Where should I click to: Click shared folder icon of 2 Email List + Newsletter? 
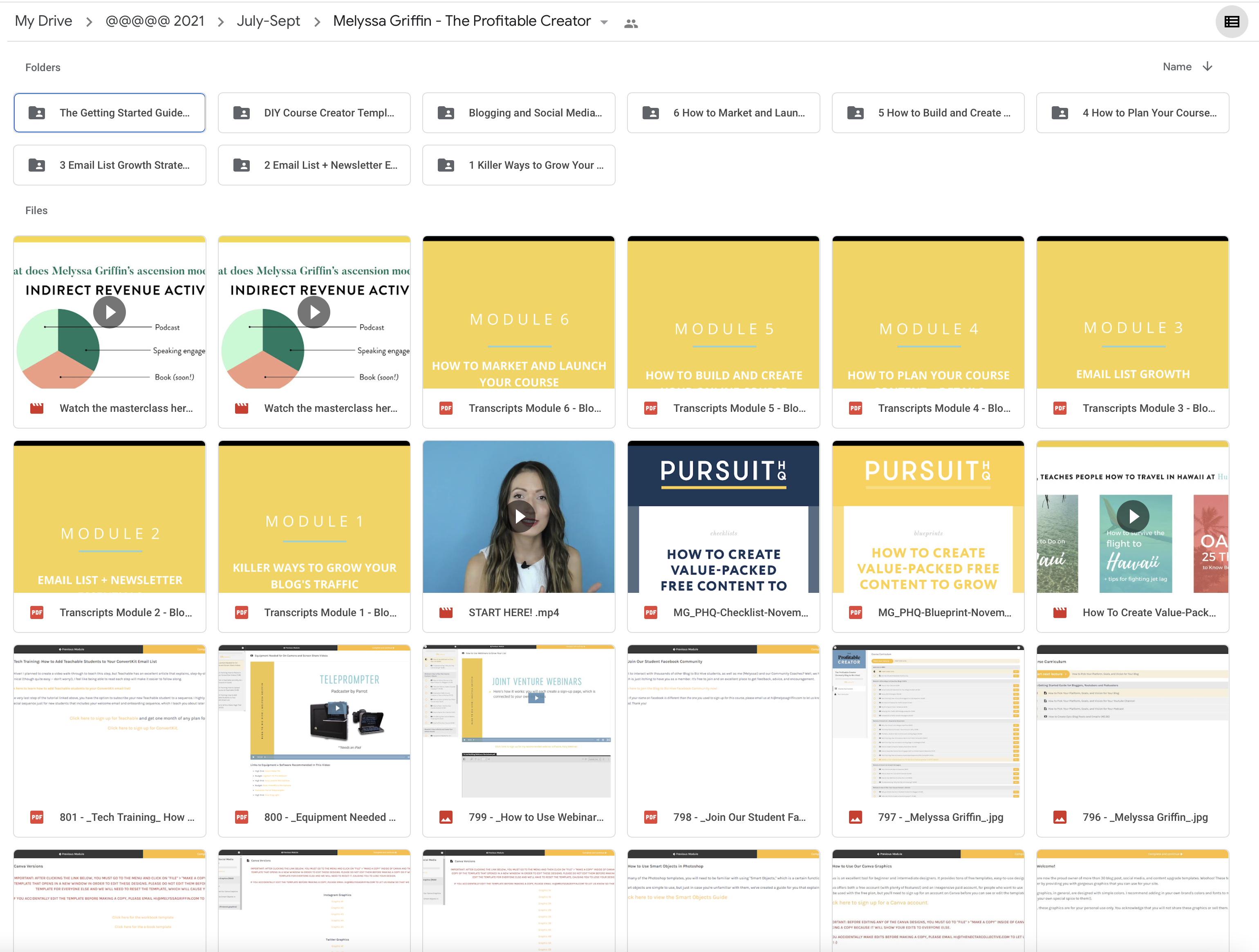241,165
